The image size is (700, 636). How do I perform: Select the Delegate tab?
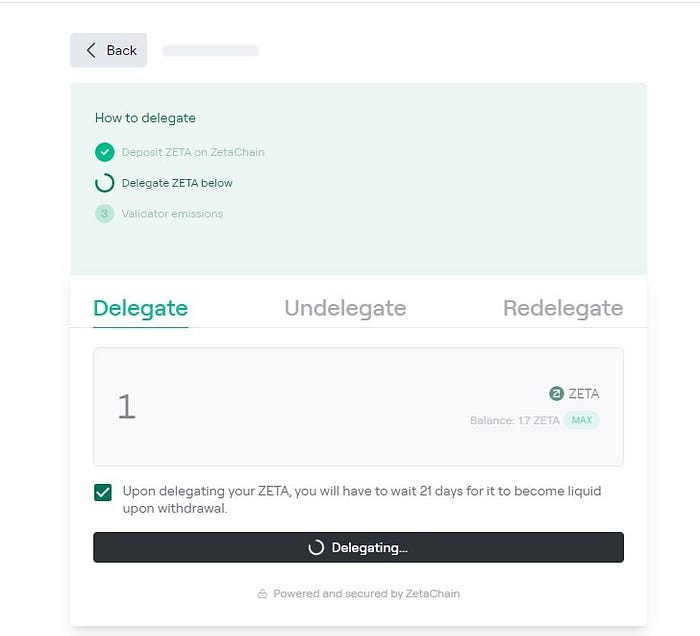coord(141,308)
